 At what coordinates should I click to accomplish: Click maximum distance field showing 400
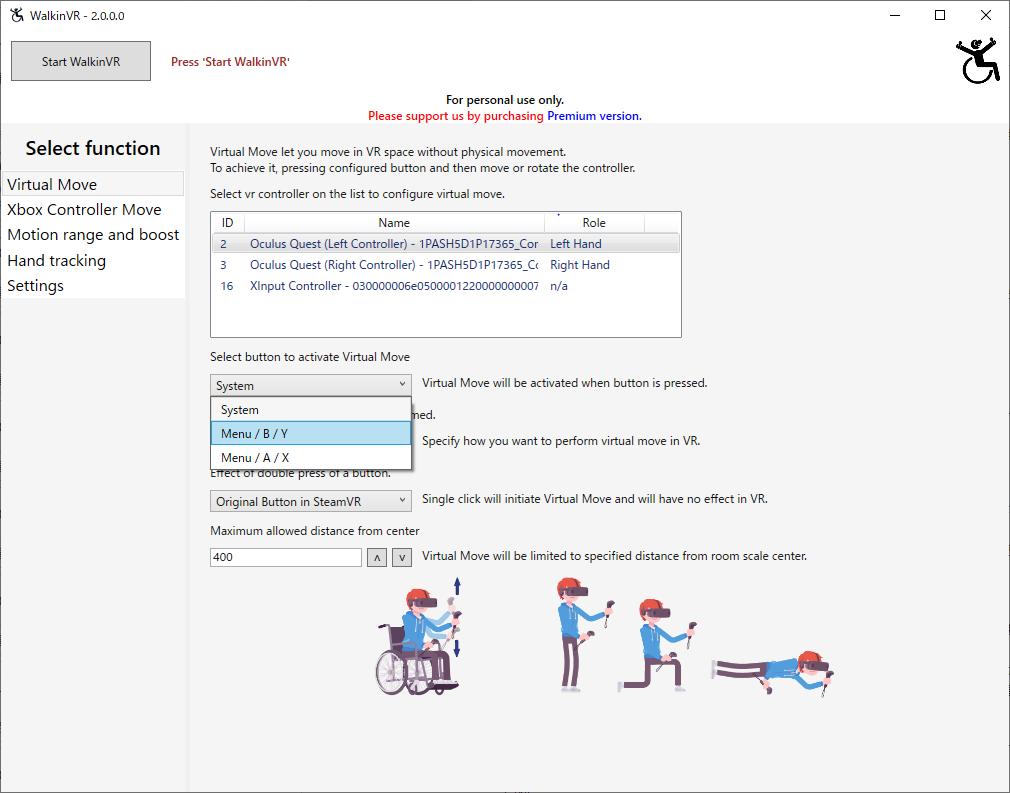click(286, 557)
